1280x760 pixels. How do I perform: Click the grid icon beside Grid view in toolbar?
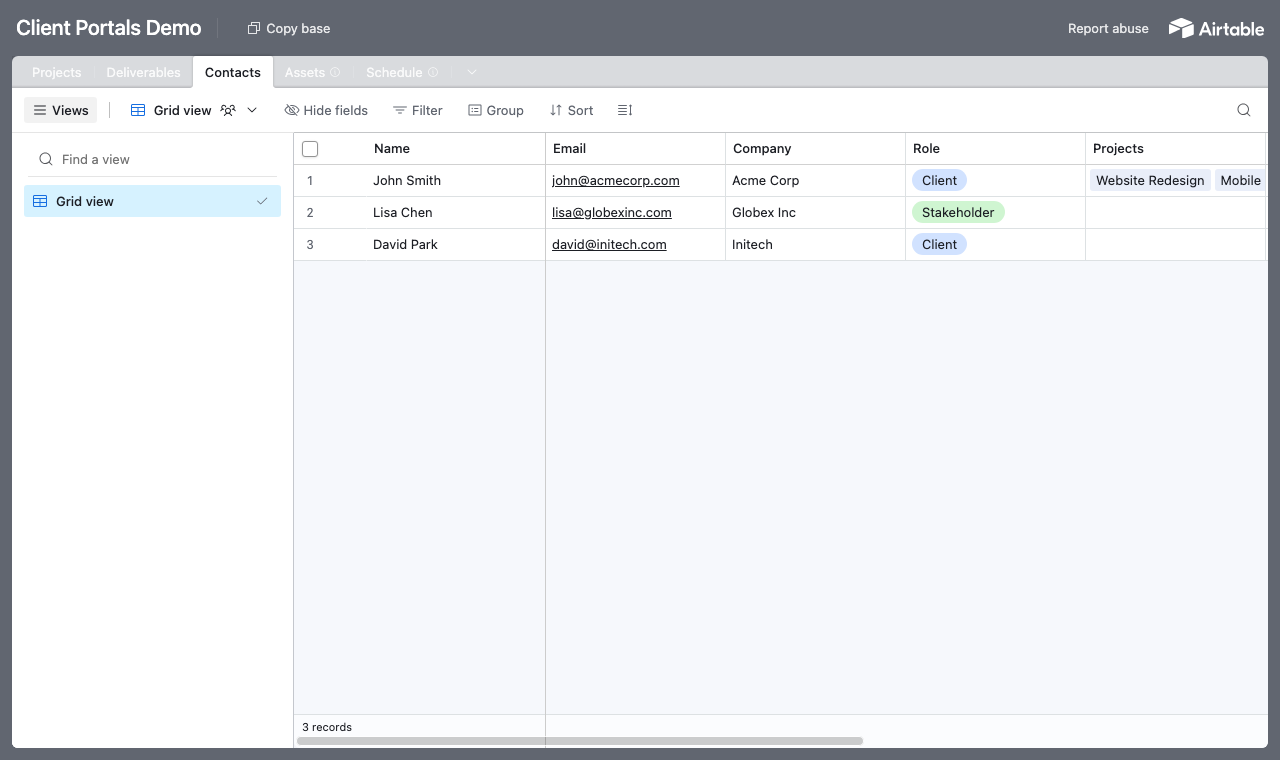coord(138,110)
